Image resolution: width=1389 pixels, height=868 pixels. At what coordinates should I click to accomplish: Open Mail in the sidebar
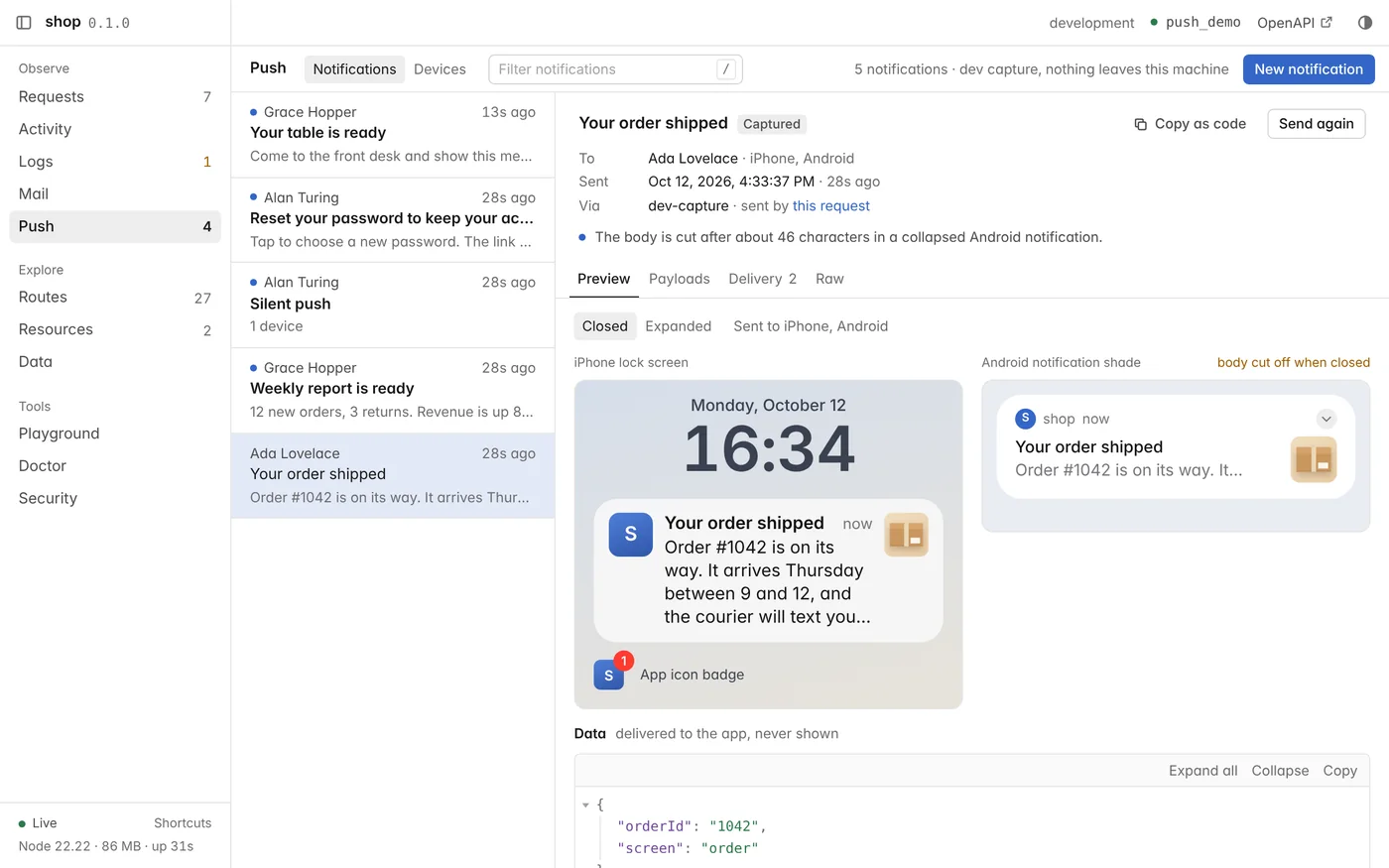click(115, 194)
